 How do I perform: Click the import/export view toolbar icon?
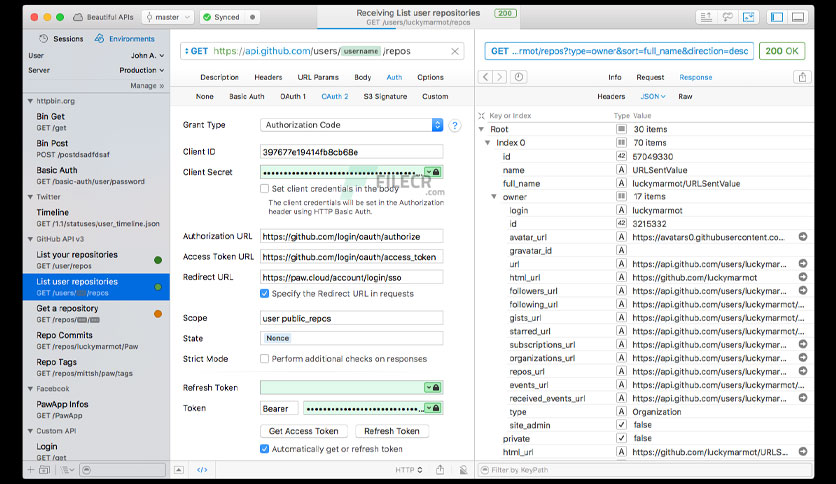[749, 17]
